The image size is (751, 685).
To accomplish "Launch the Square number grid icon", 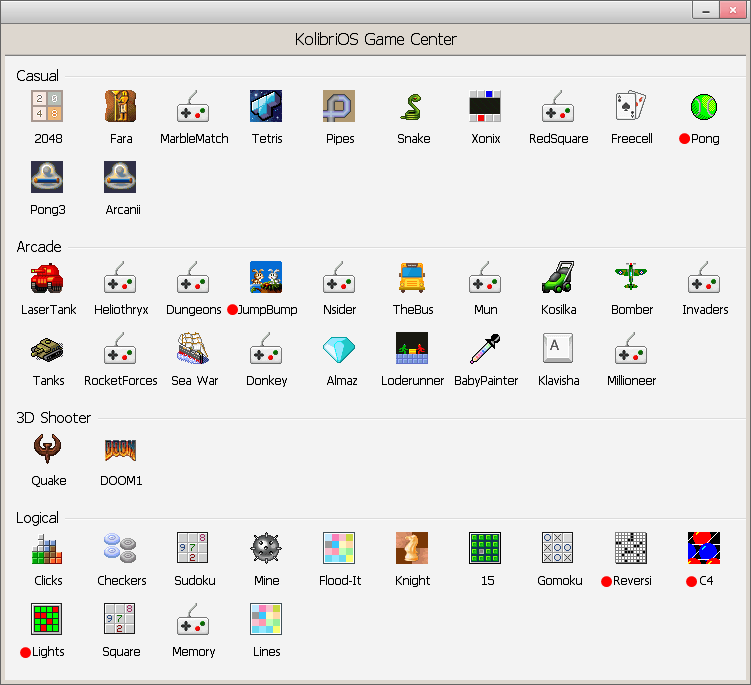I will pyautogui.click(x=120, y=619).
